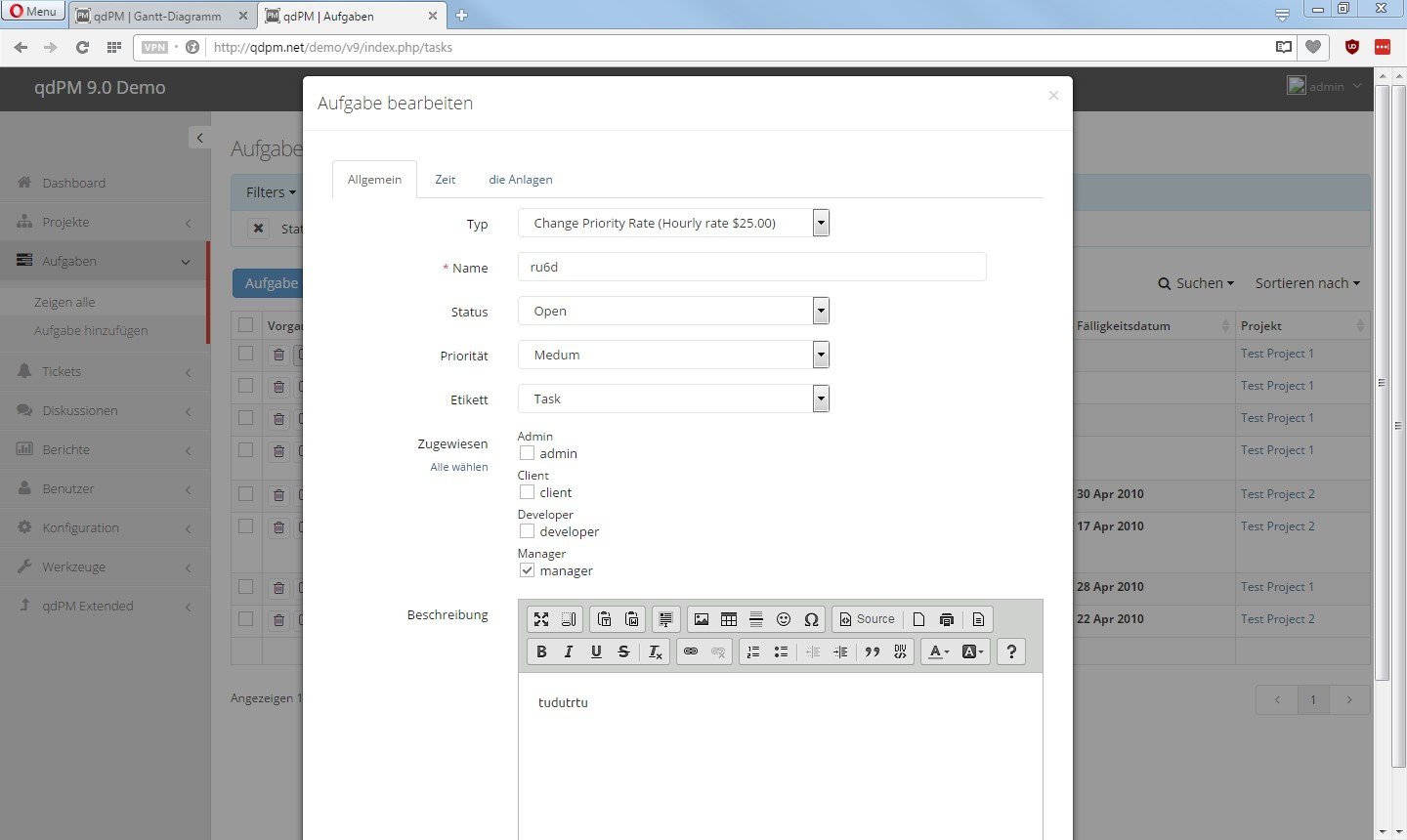Viewport: 1407px width, 840px height.
Task: Switch to the die Anlagen tab
Action: (x=521, y=180)
